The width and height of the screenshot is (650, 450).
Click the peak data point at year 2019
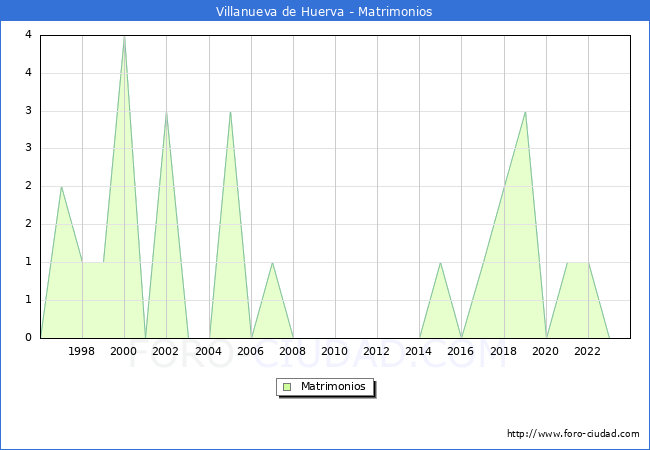click(x=525, y=112)
